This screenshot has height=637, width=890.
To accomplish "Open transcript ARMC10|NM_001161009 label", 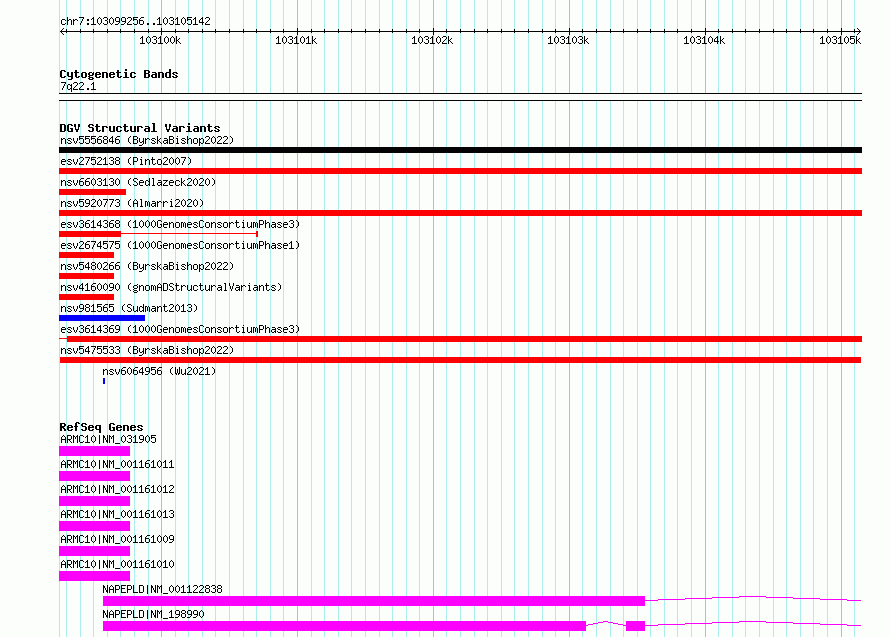I will (117, 539).
